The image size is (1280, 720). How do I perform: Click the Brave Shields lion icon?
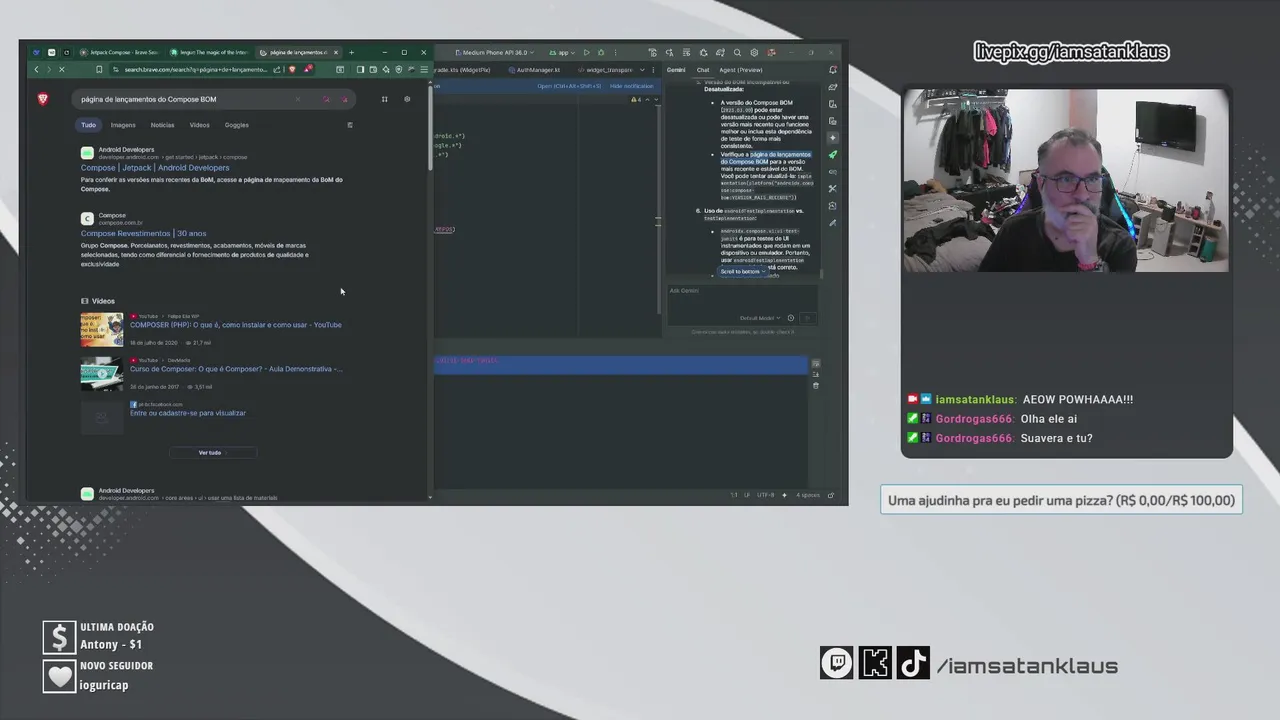pos(292,69)
